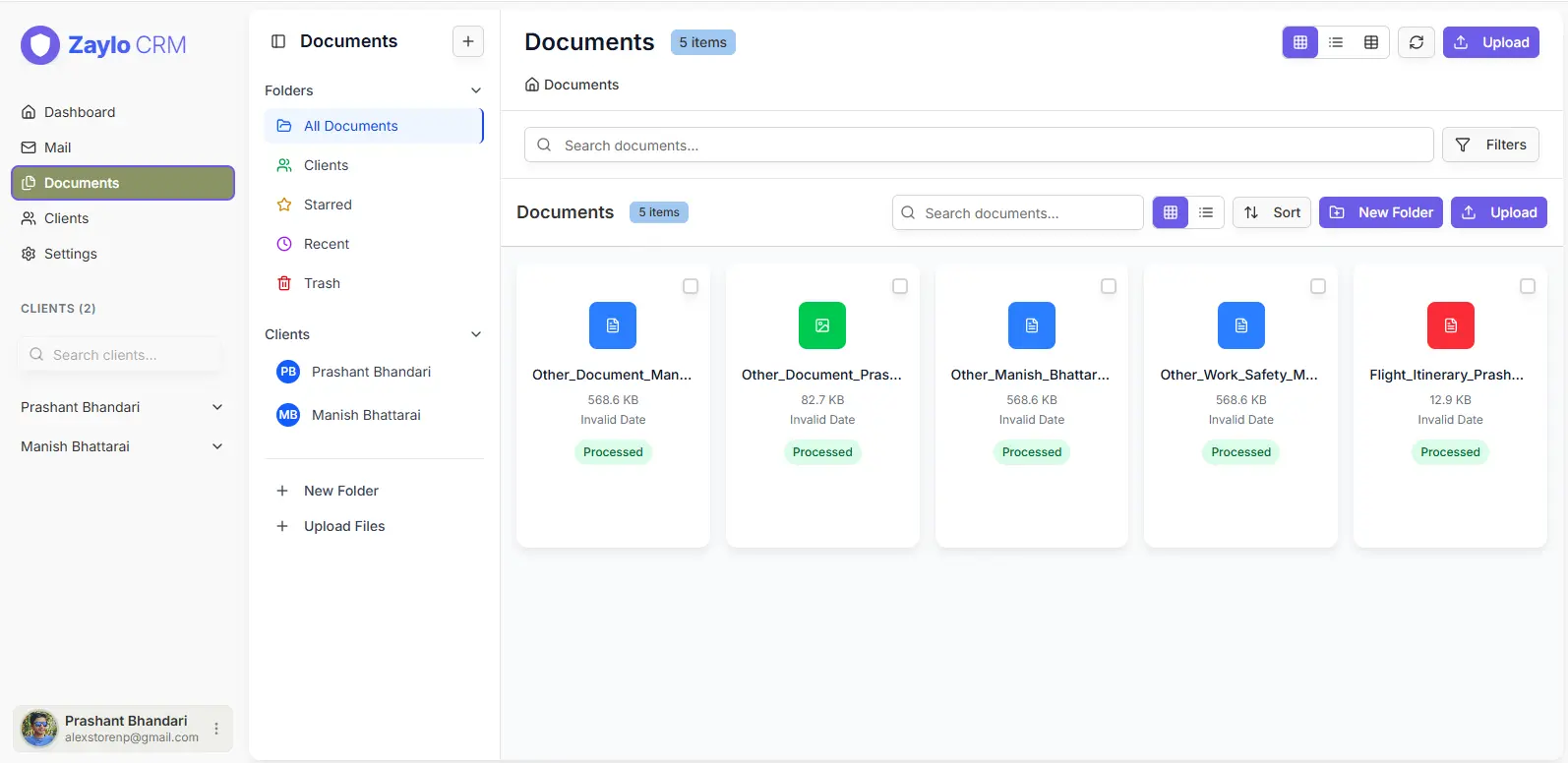Click Upload button in Documents toolbar
The width and height of the screenshot is (1568, 763).
(1499, 212)
